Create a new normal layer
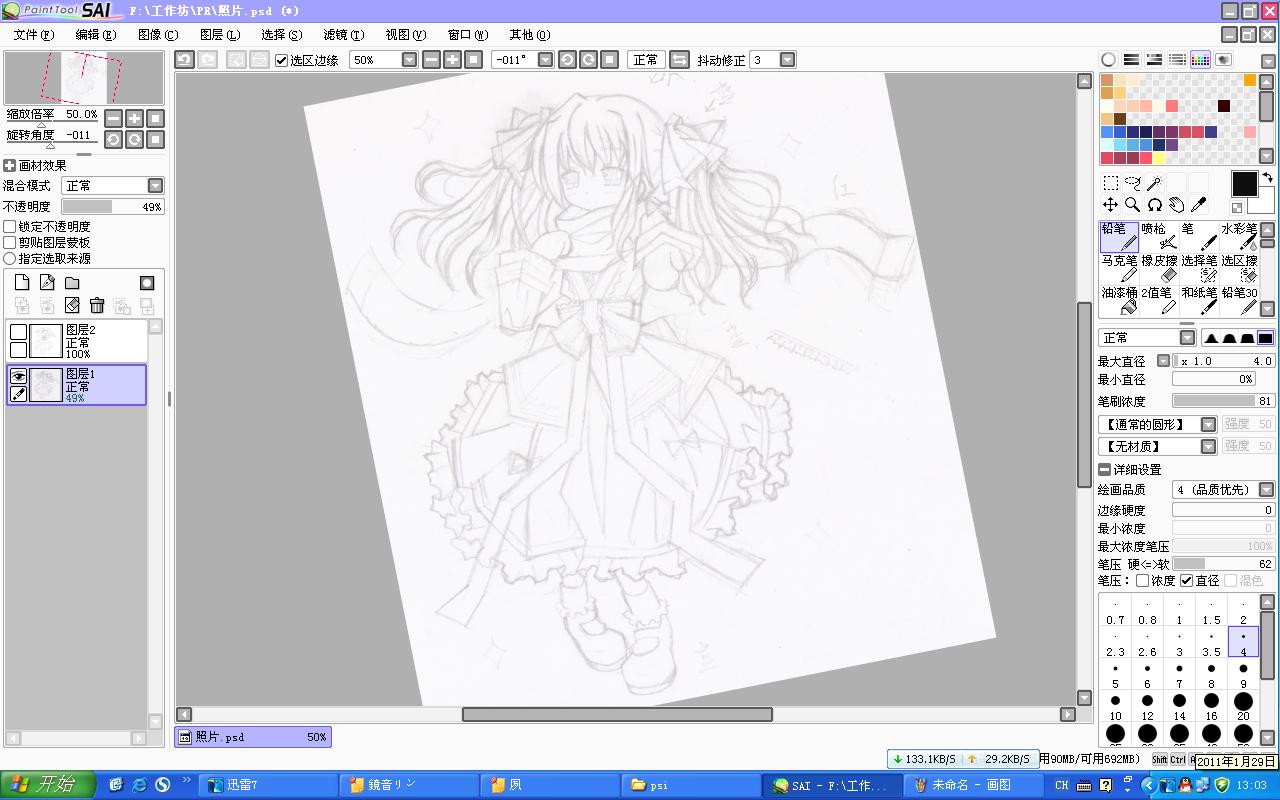 22,283
